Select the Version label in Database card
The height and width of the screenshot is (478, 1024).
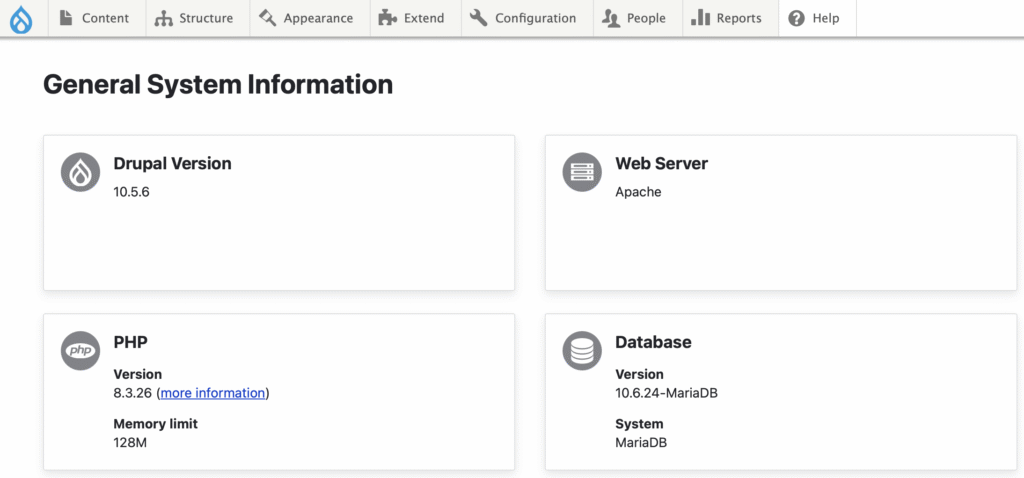[639, 374]
